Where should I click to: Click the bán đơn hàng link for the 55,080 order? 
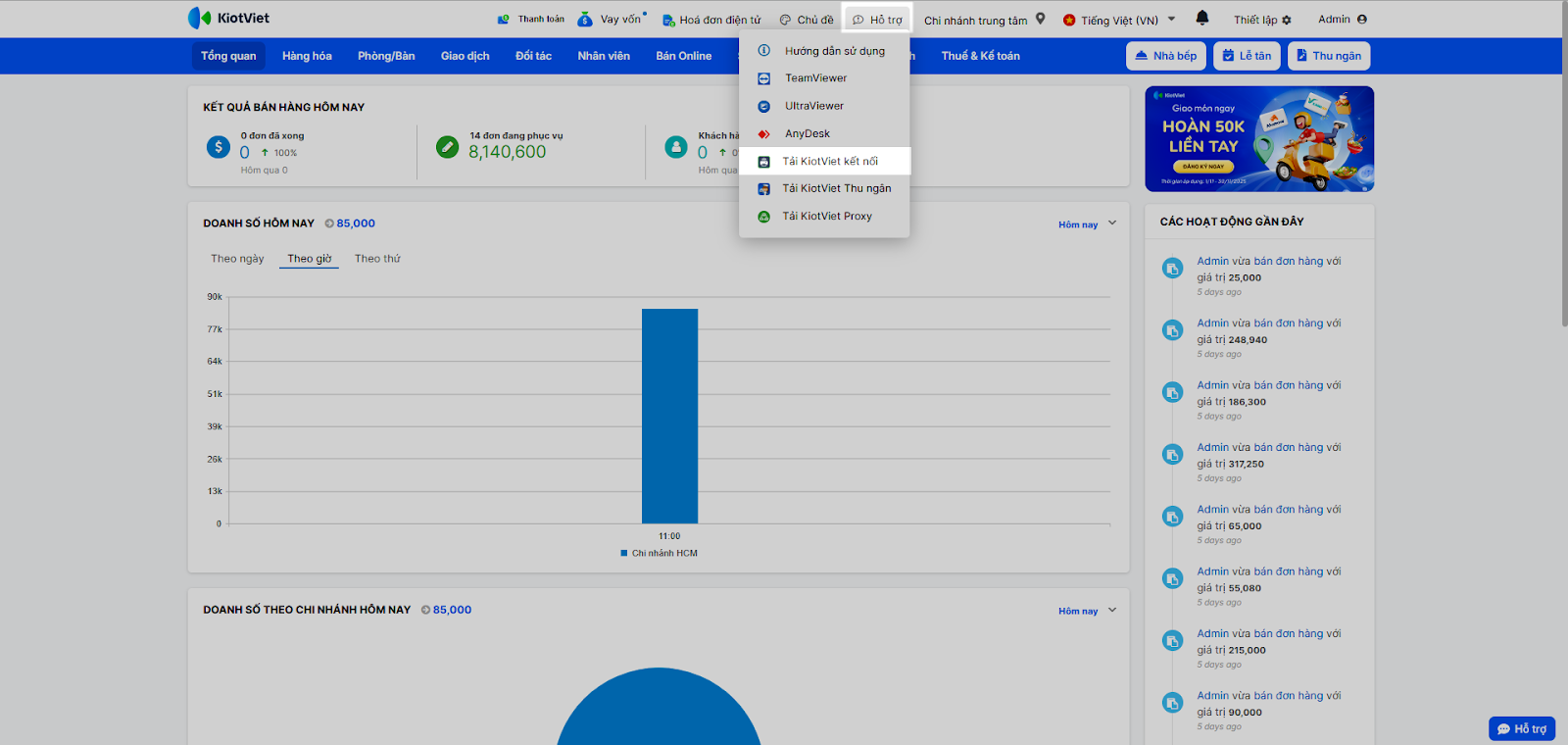[x=1289, y=571]
